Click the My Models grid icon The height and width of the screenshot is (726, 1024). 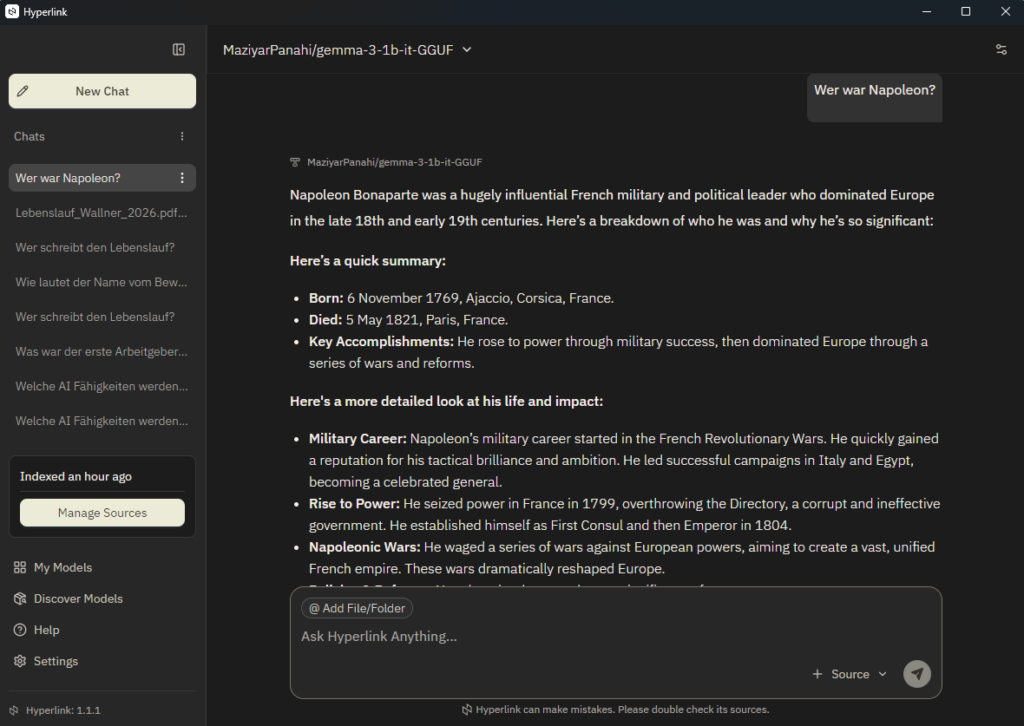pos(20,568)
